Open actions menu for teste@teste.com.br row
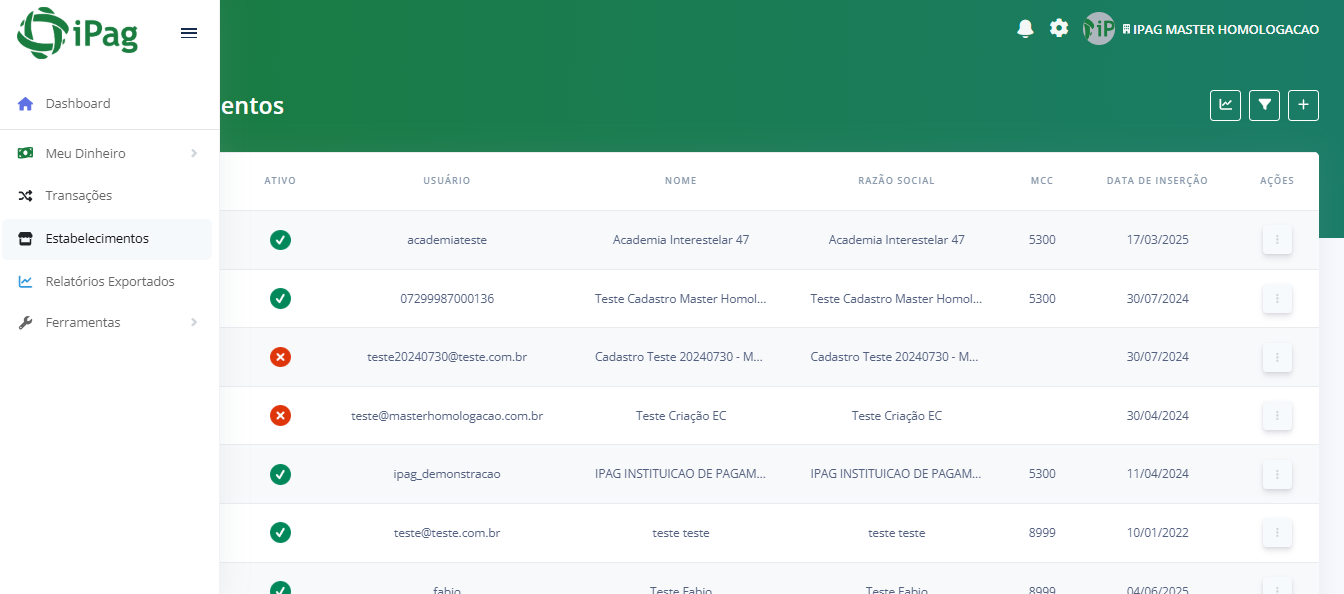Screen dimensions: 1344x594 [1277, 533]
